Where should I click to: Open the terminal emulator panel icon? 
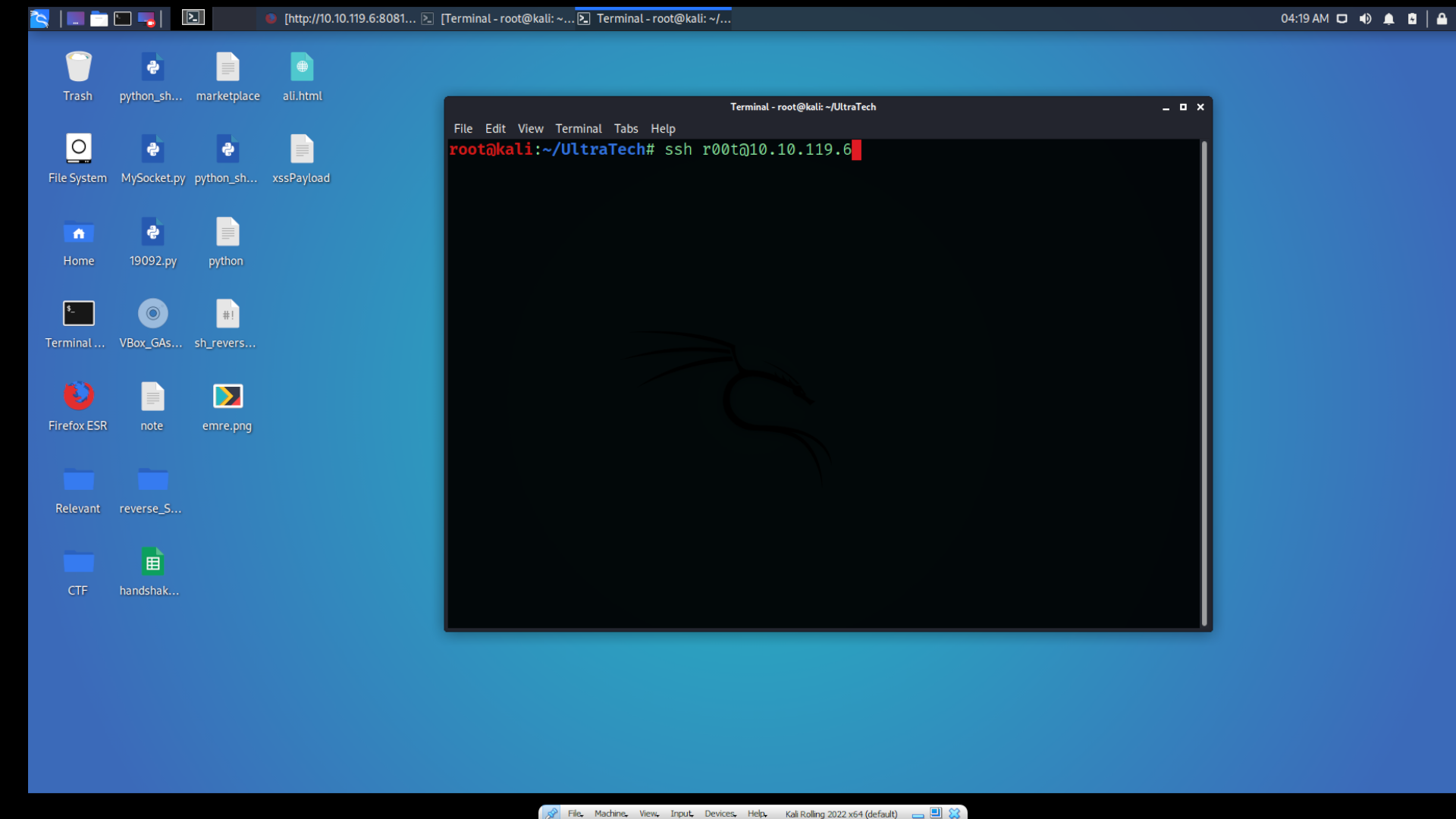click(x=123, y=18)
